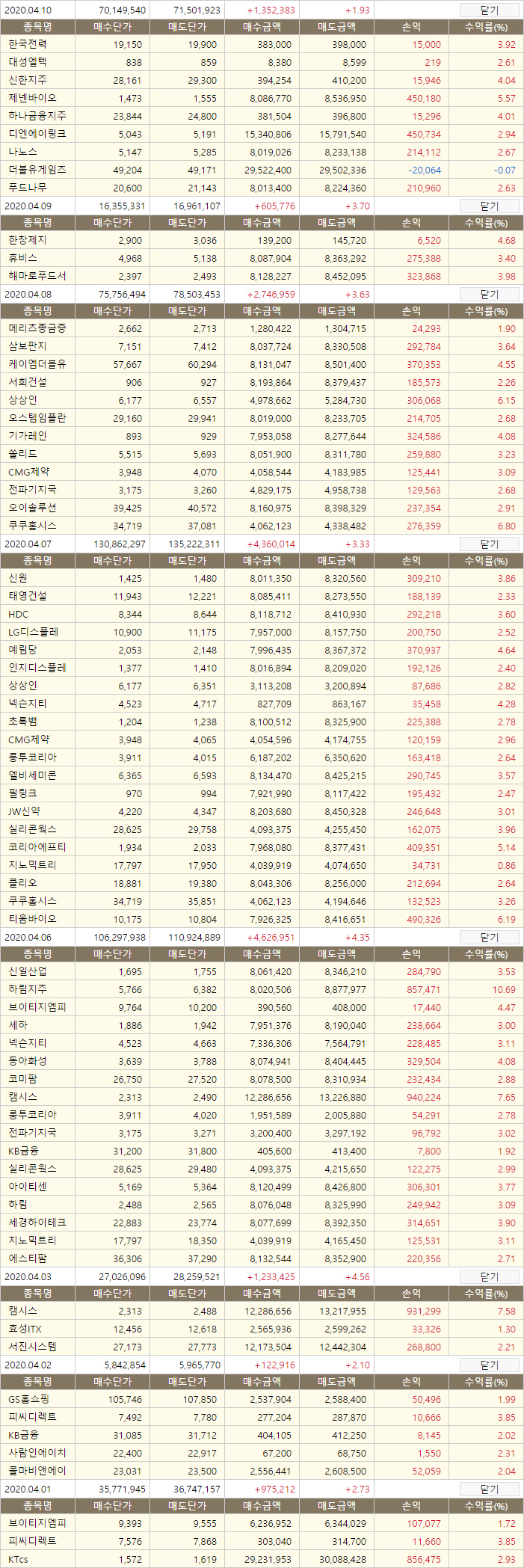Select the 코리아에프티 row name
The image size is (524, 1568).
click(x=37, y=847)
